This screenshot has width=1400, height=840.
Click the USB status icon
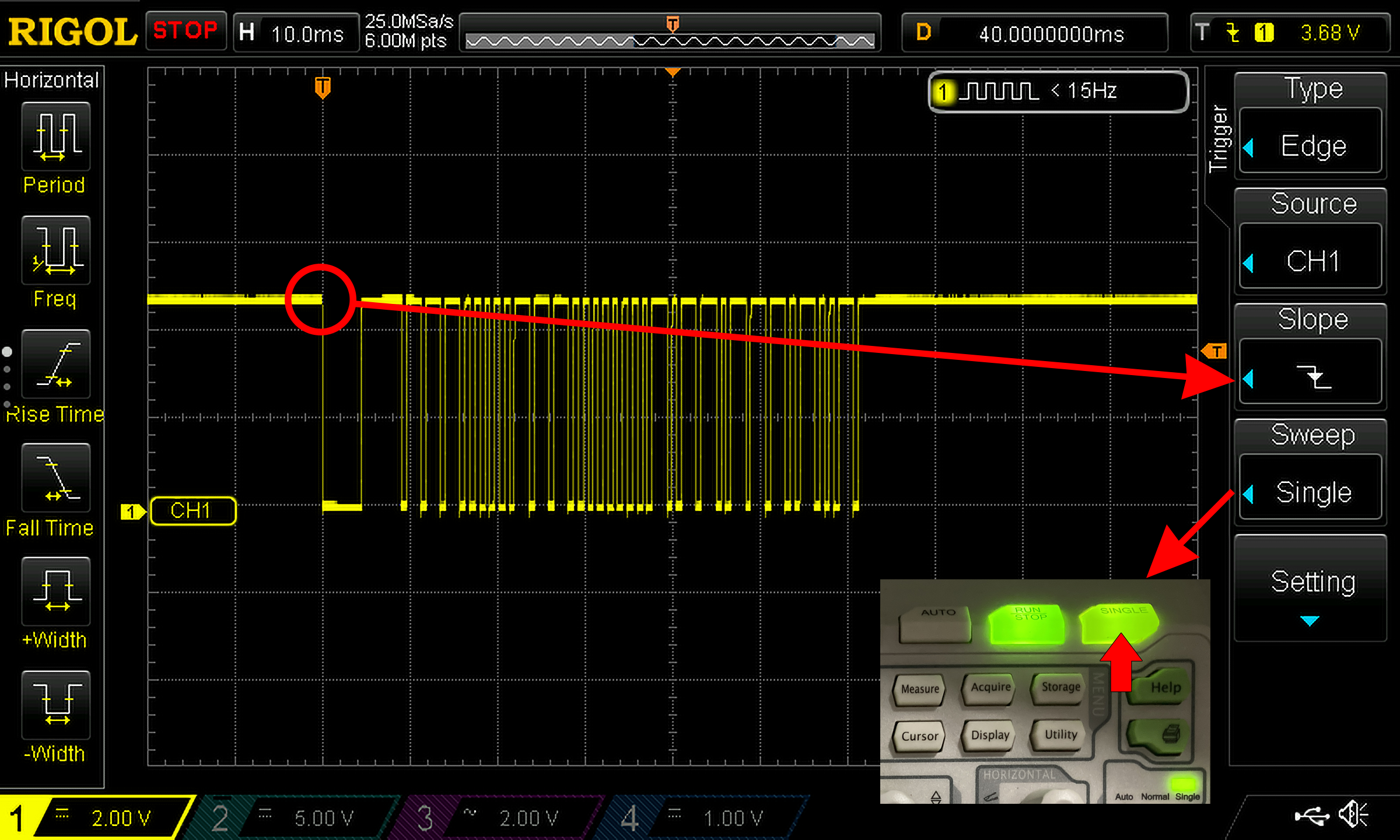[1311, 816]
